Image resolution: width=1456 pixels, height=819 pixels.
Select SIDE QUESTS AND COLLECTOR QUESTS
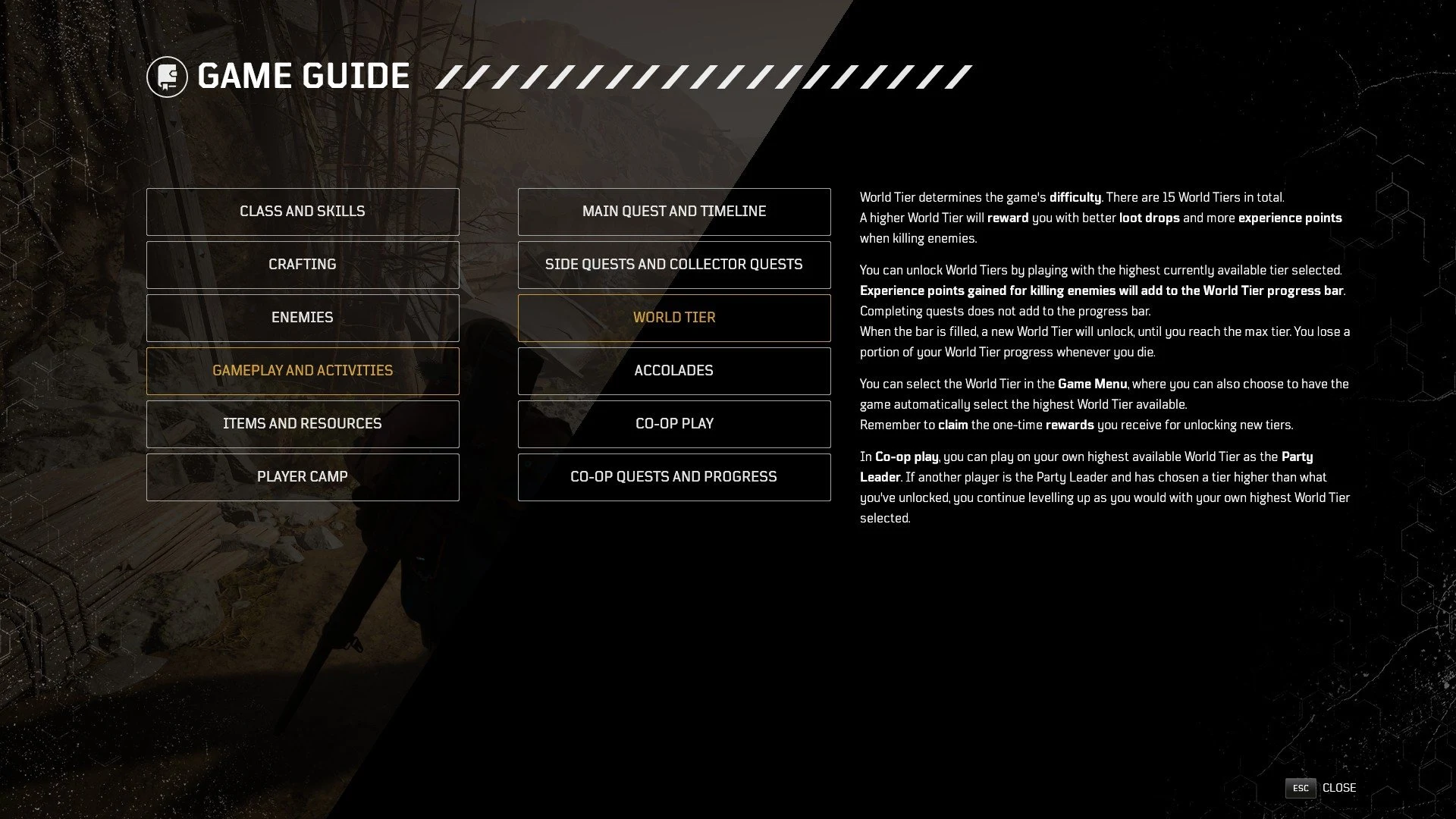pos(674,264)
